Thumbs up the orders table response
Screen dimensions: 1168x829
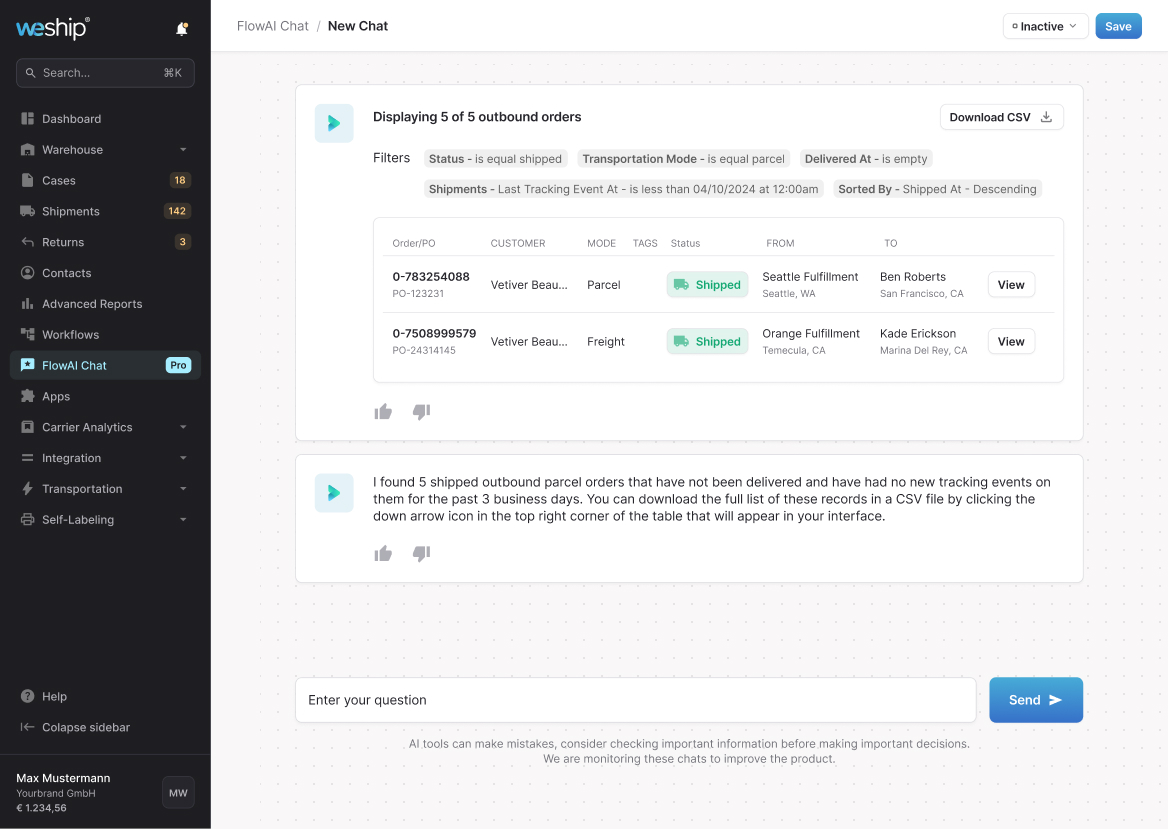click(383, 412)
